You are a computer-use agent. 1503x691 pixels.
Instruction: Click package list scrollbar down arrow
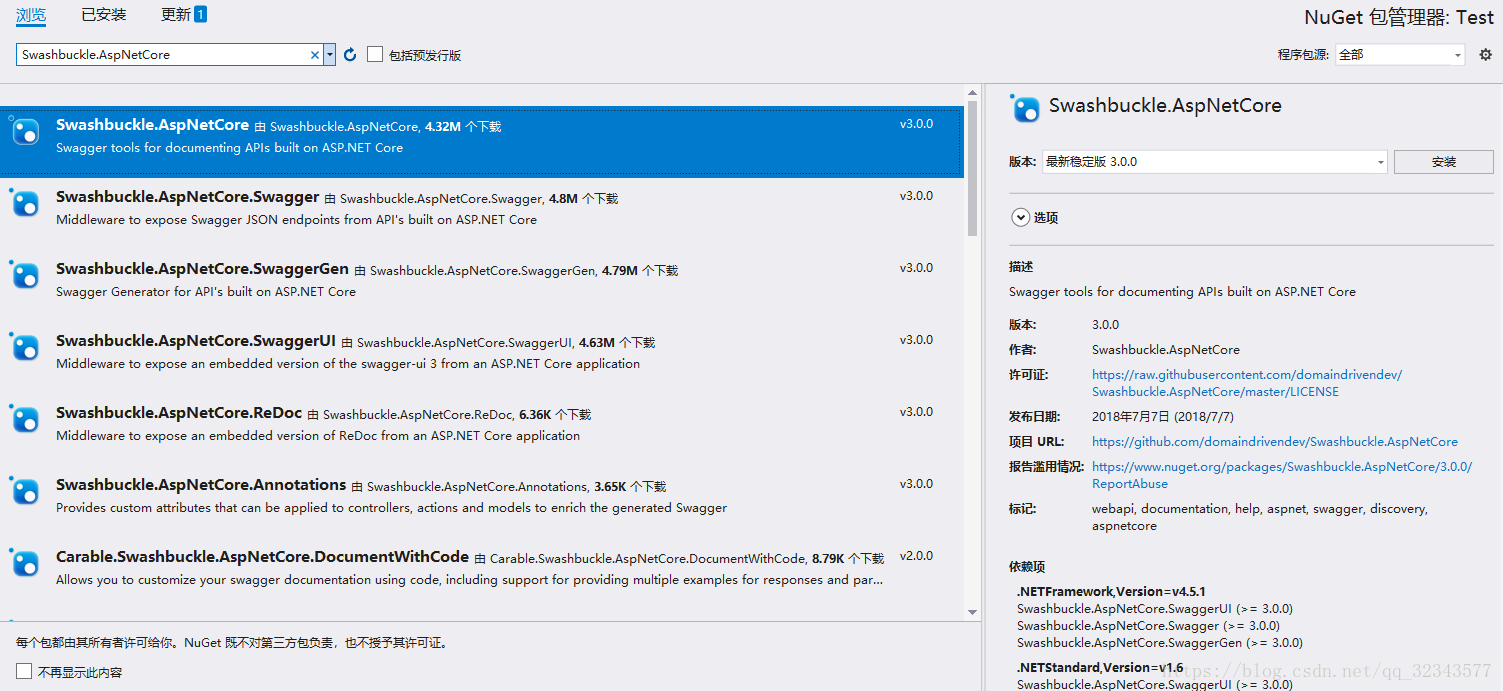coord(972,612)
